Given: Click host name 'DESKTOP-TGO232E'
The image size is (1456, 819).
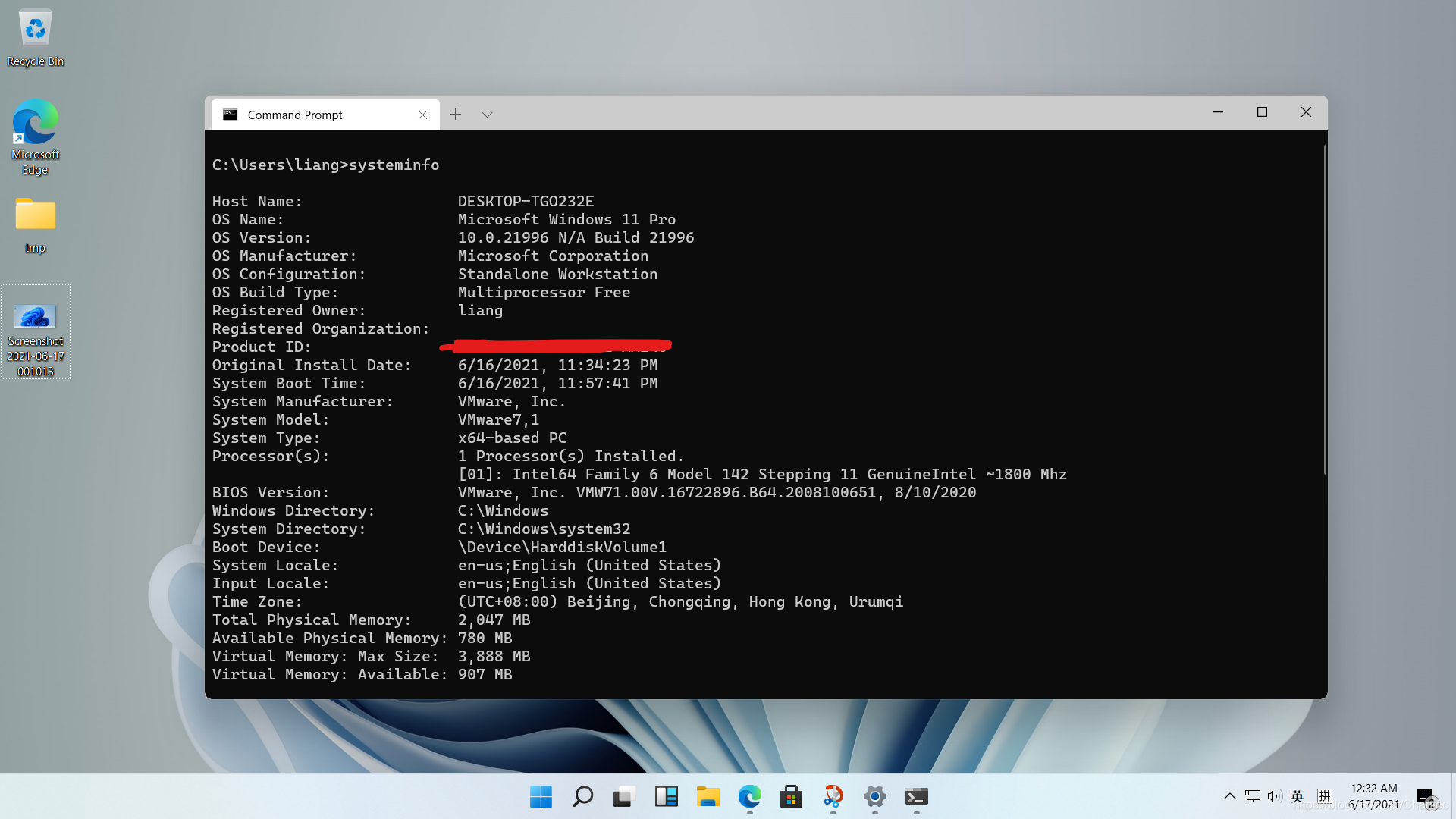Looking at the screenshot, I should tap(526, 201).
